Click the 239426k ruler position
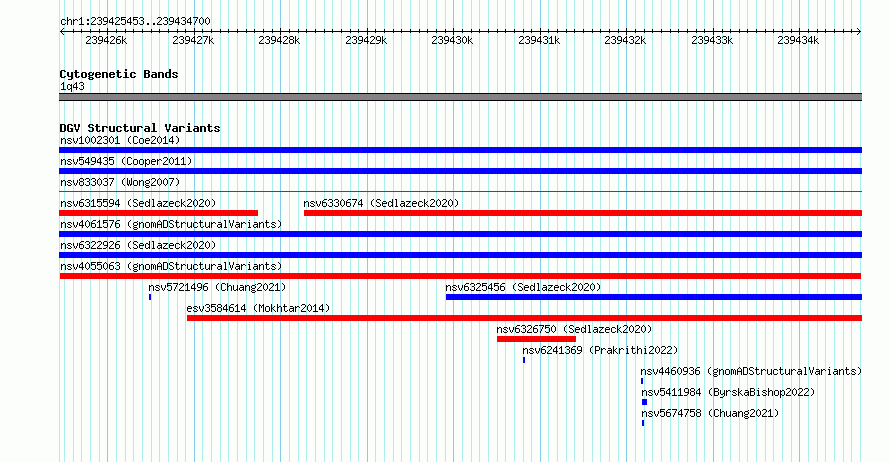Image resolution: width=890 pixels, height=462 pixels. (106, 40)
